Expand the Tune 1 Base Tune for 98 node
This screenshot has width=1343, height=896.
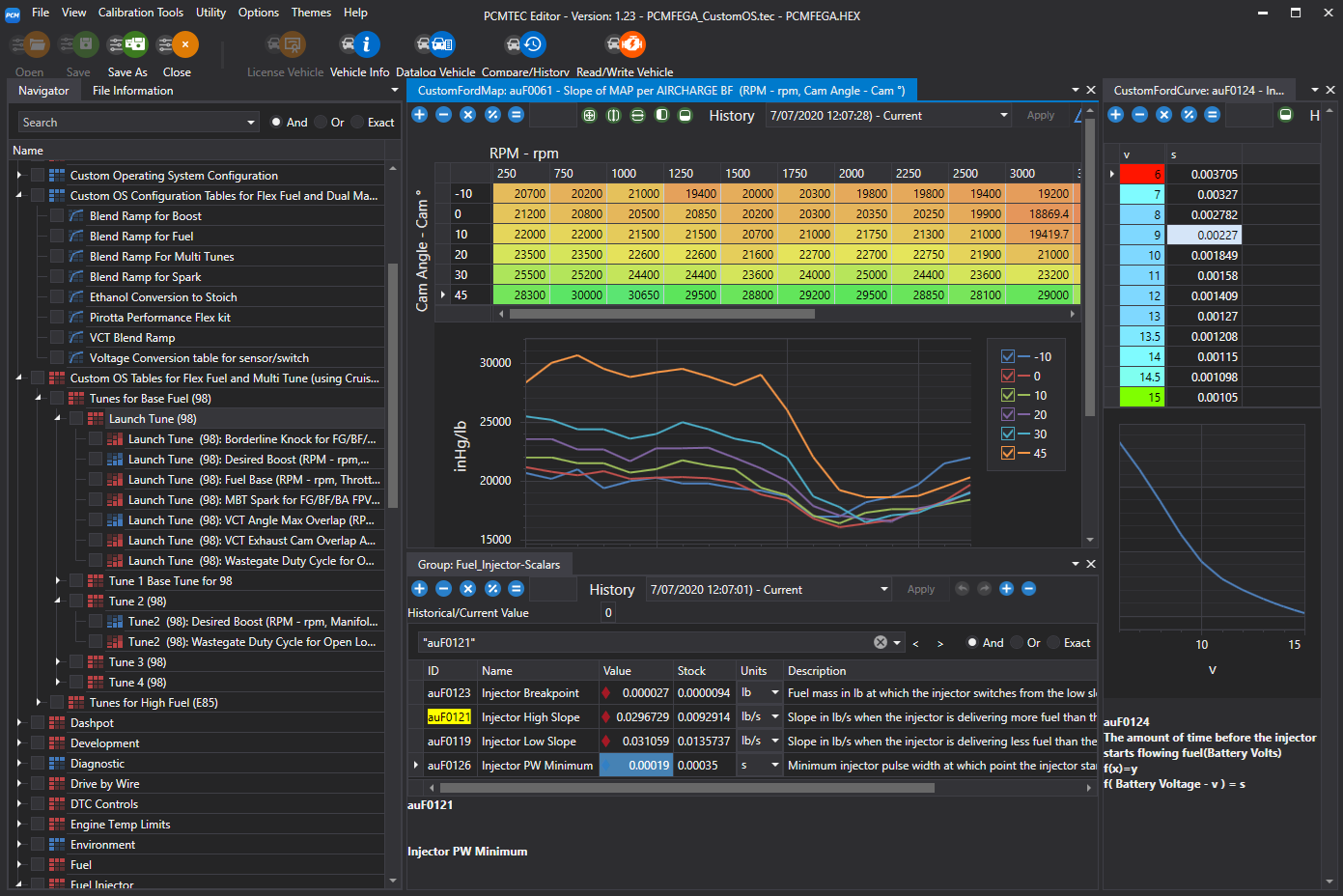click(x=58, y=580)
